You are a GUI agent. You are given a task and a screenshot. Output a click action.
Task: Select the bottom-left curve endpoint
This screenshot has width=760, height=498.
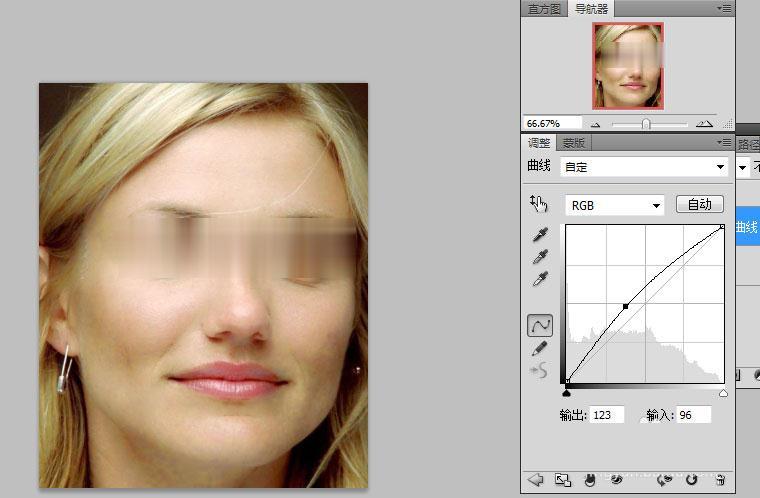(x=568, y=381)
